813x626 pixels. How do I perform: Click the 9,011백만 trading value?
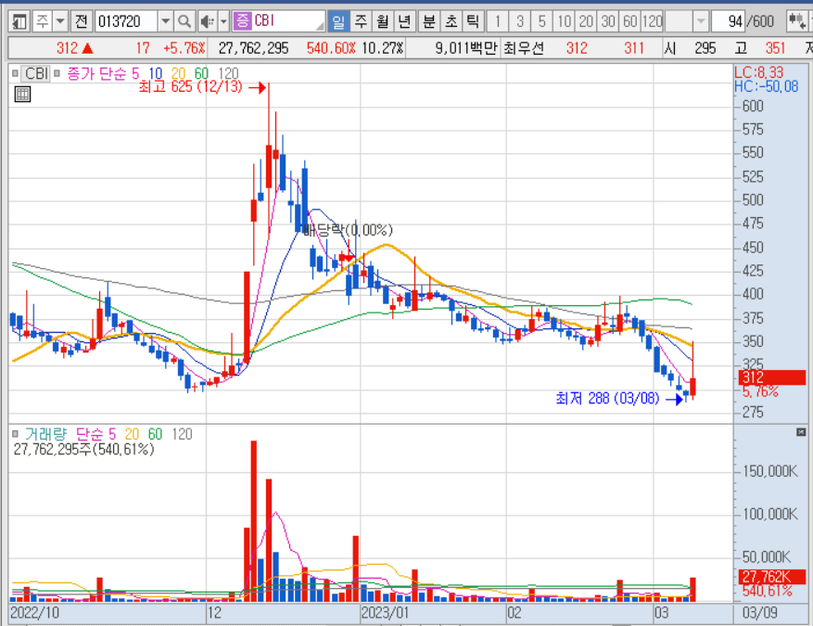point(466,48)
